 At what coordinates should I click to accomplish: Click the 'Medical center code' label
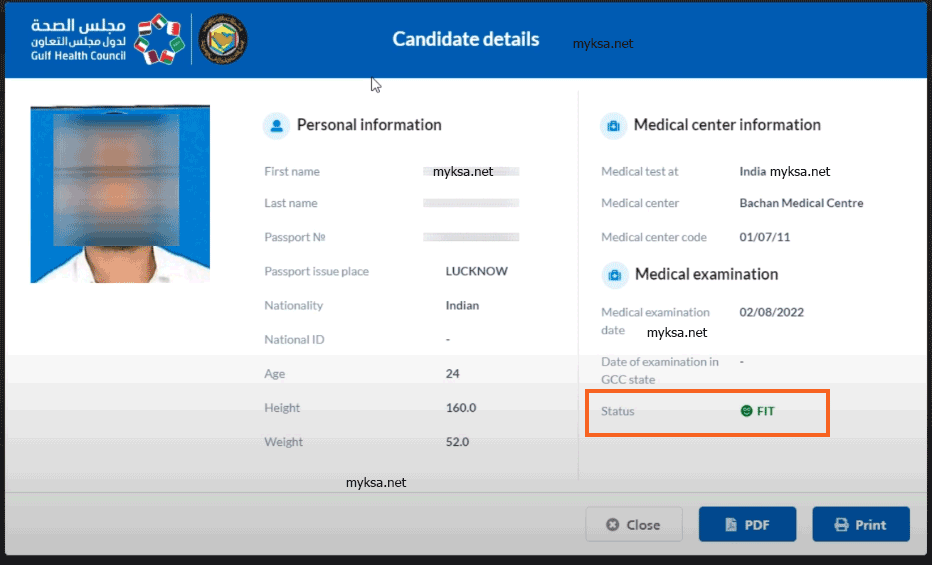coord(654,237)
